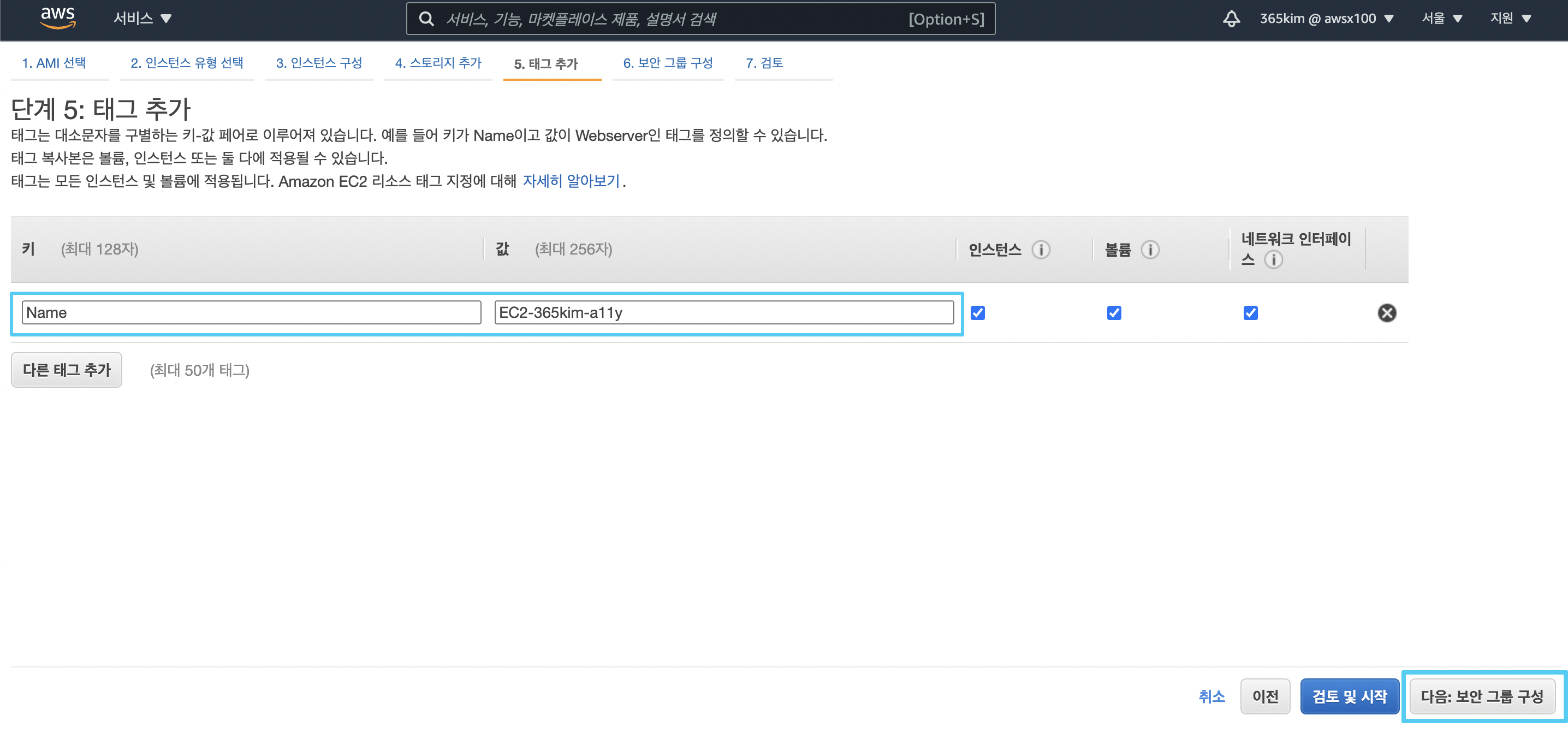Click info icon for 네트워크 인터페이스 column
Viewport: 1568px width, 733px height.
1273,260
